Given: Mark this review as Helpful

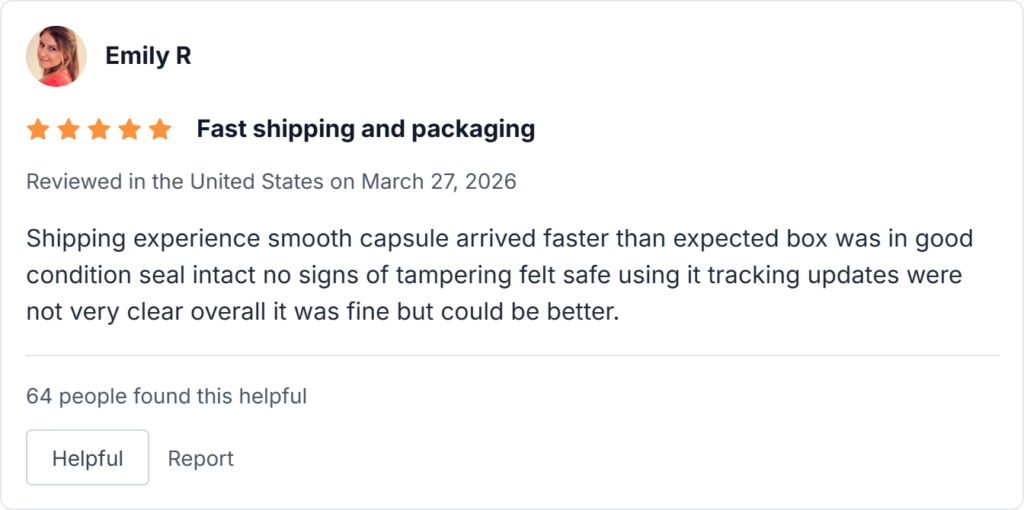Looking at the screenshot, I should [x=87, y=458].
